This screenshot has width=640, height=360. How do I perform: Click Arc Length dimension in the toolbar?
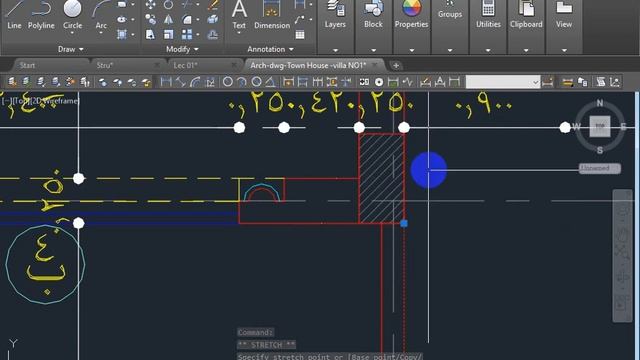click(x=195, y=82)
